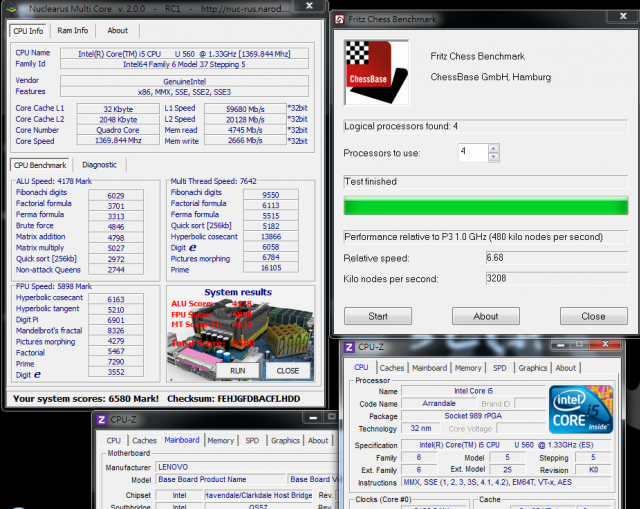
Task: Click the Kilo nodes per second value 3208
Action: point(556,278)
